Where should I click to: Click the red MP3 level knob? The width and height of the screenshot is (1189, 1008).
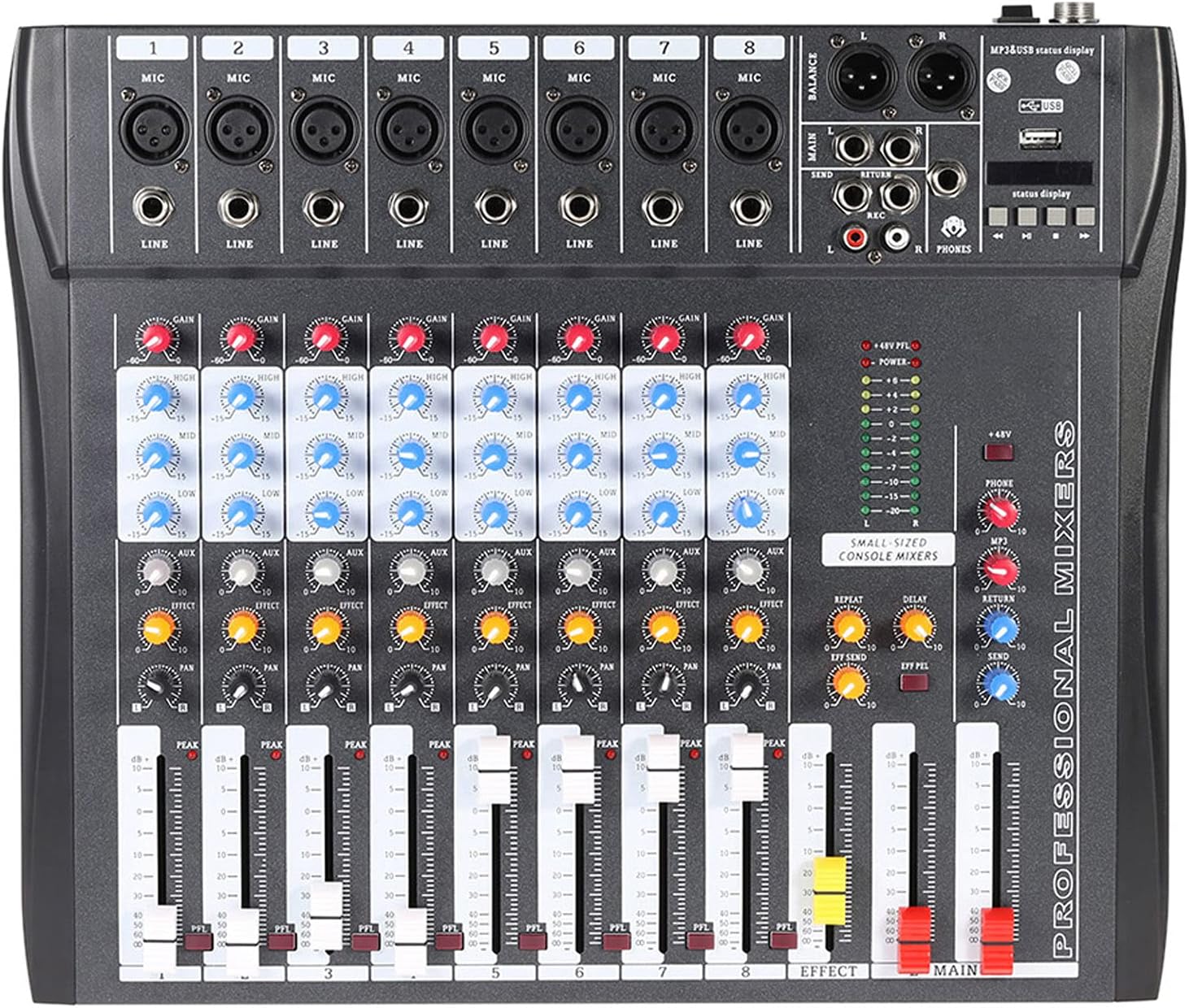999,568
